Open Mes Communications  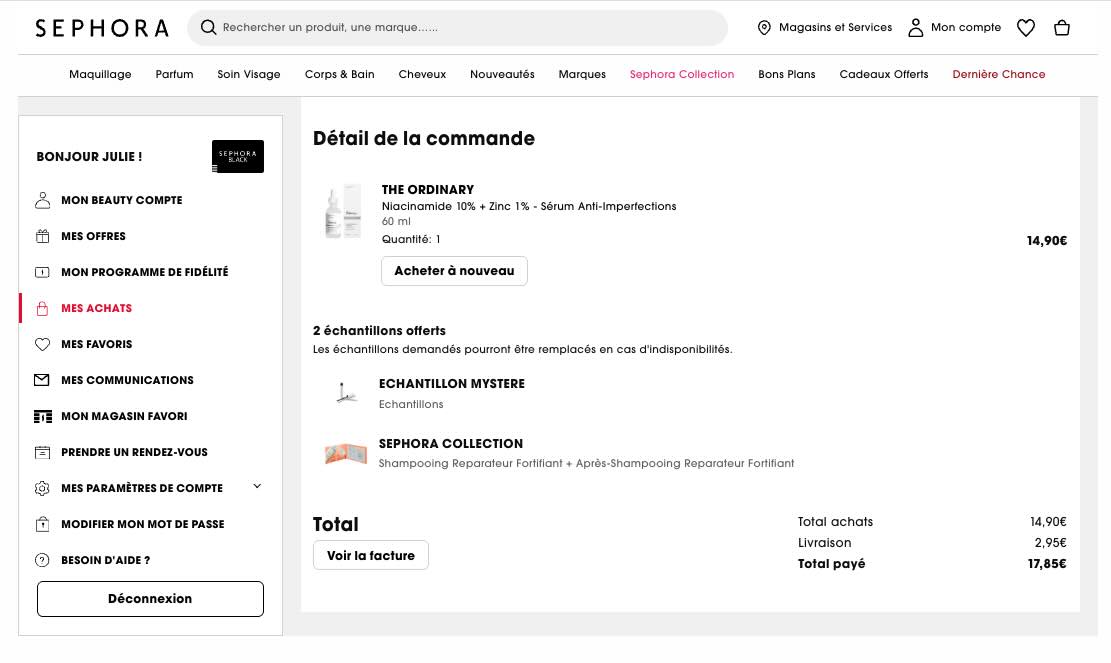pos(127,380)
